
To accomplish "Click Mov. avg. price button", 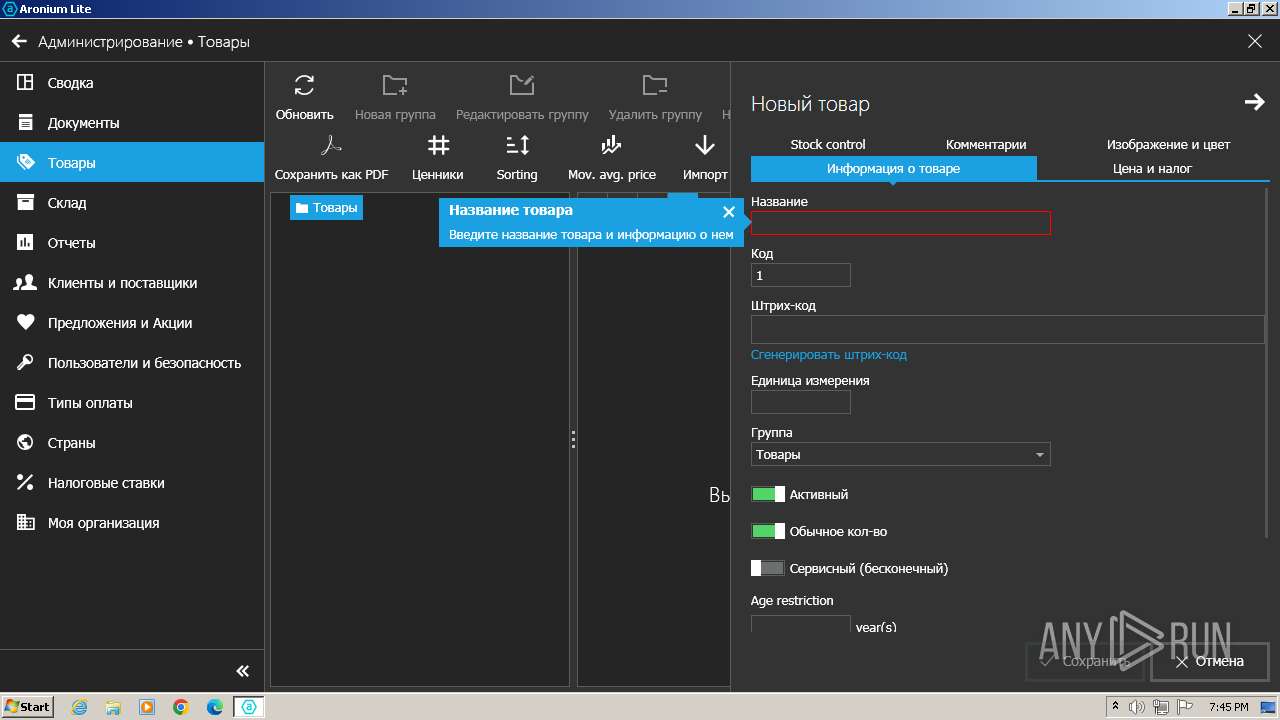I will coord(612,158).
